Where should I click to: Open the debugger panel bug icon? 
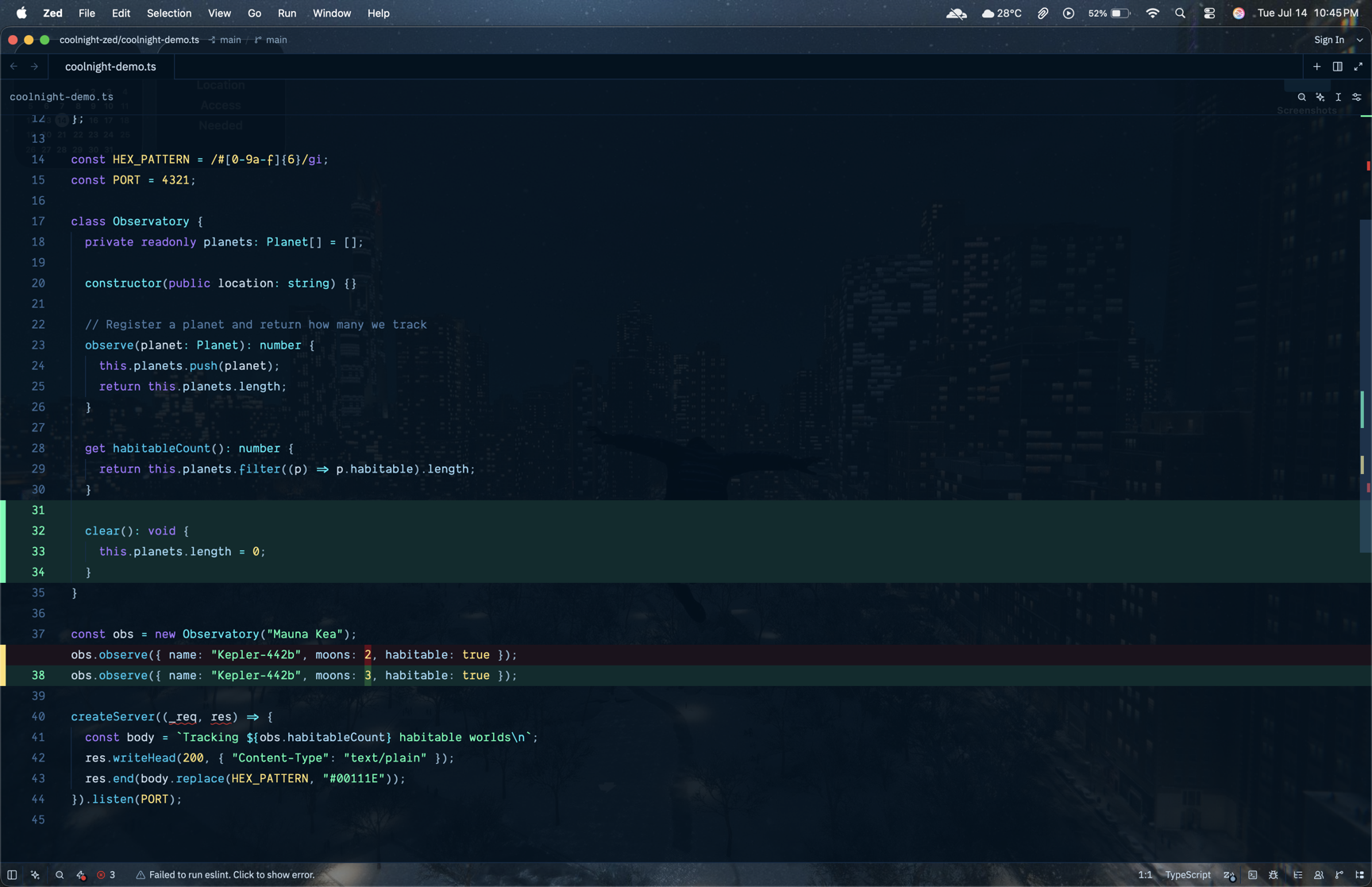click(1274, 875)
